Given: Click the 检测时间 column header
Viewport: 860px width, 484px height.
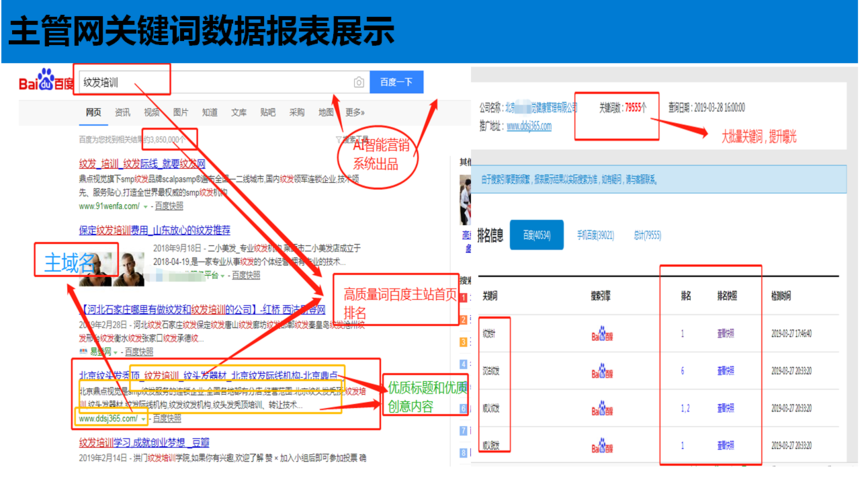Looking at the screenshot, I should (x=781, y=296).
